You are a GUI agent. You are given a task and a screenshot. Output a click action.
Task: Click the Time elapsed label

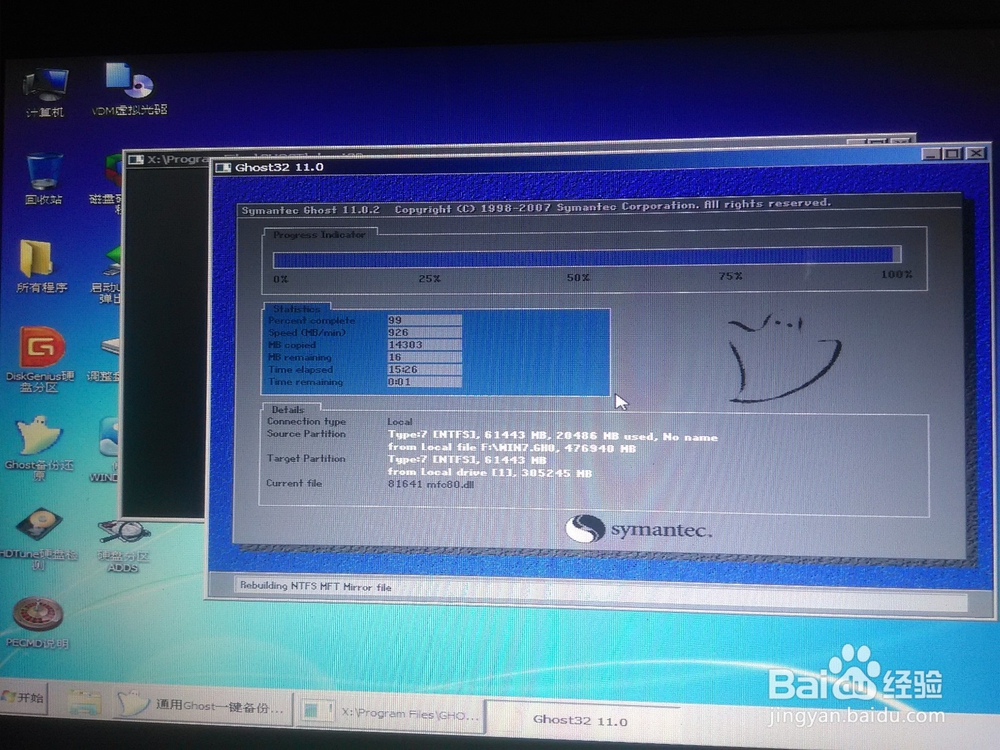click(x=300, y=369)
